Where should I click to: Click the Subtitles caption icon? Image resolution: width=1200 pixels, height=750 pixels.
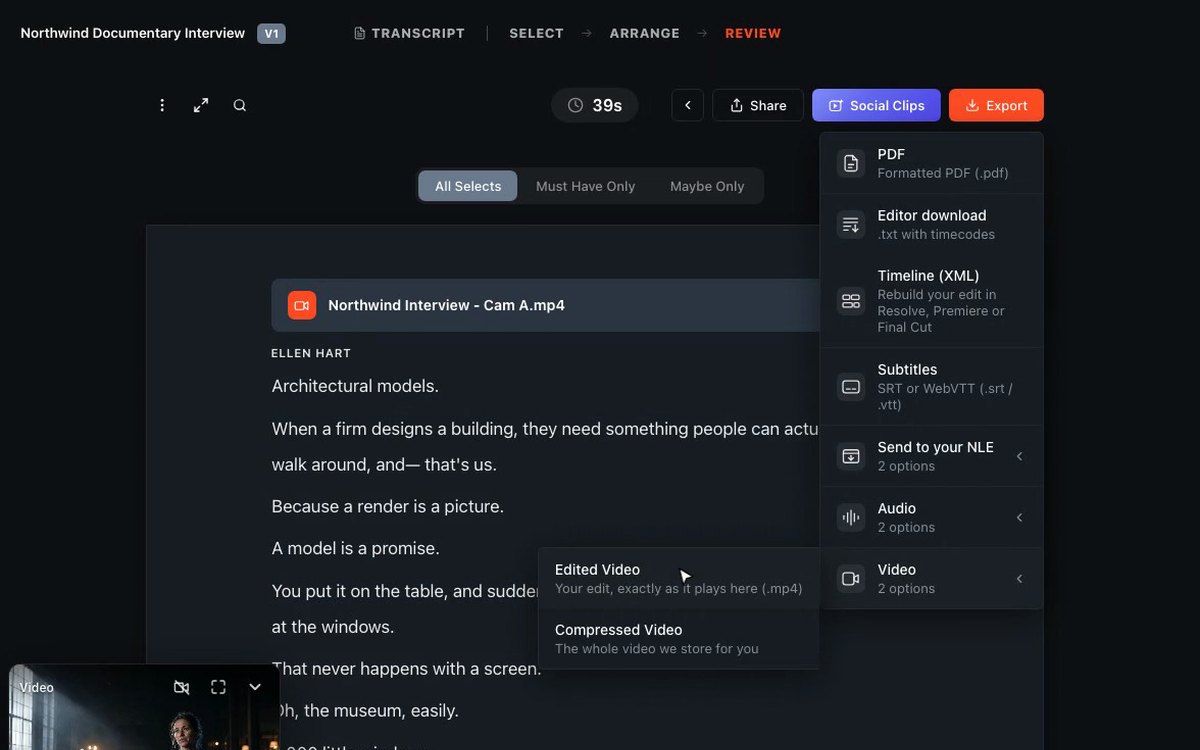(x=851, y=387)
